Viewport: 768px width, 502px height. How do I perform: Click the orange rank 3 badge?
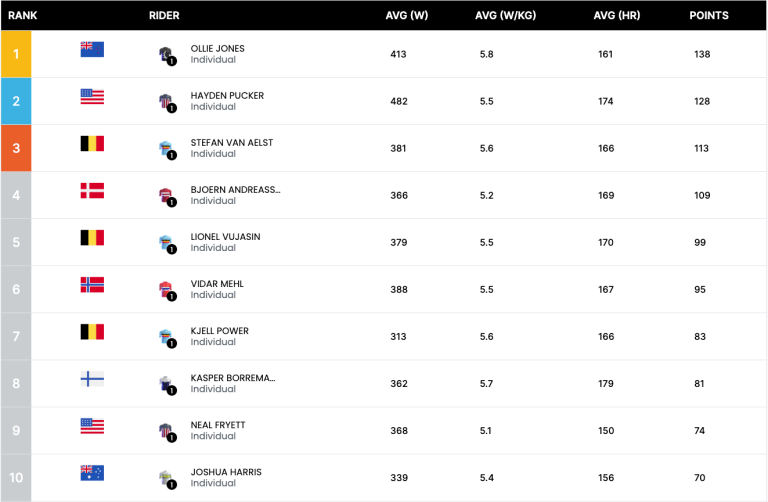(16, 148)
